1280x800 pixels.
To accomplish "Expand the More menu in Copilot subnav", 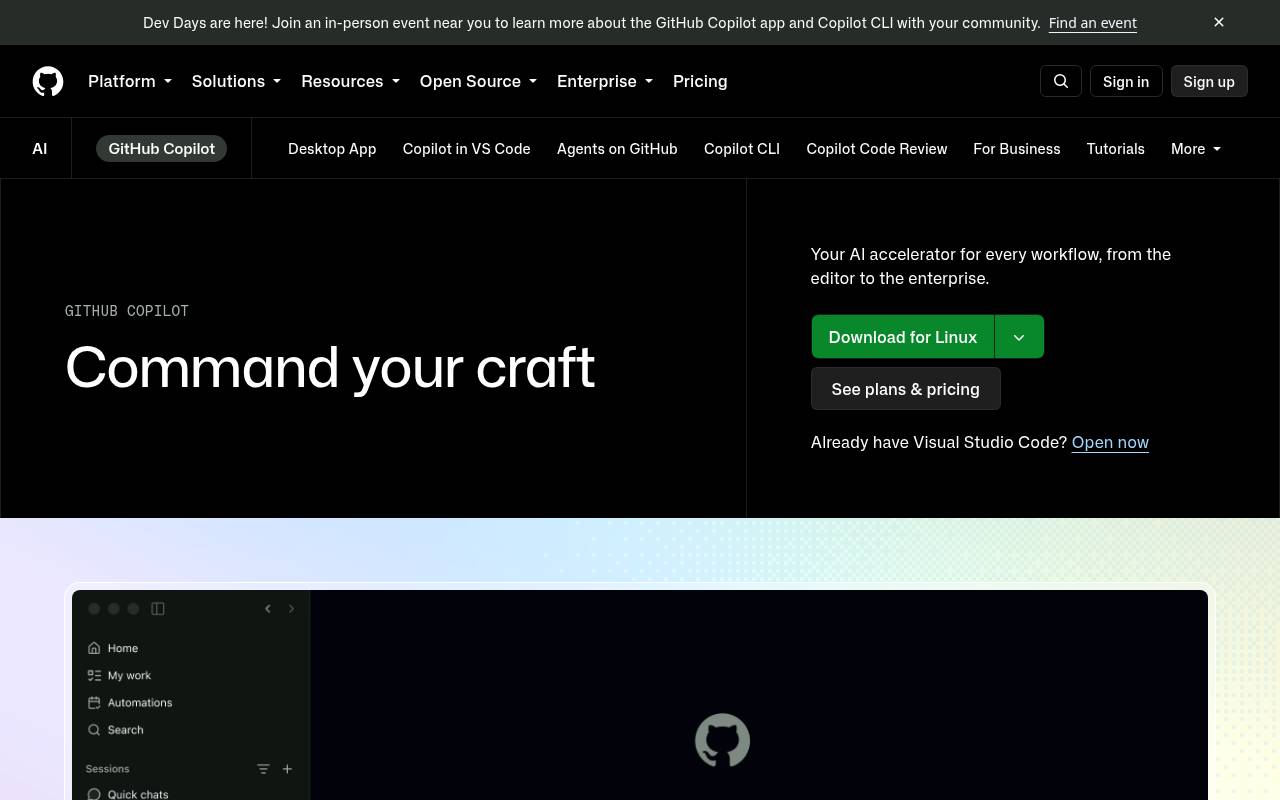I will coord(1196,148).
